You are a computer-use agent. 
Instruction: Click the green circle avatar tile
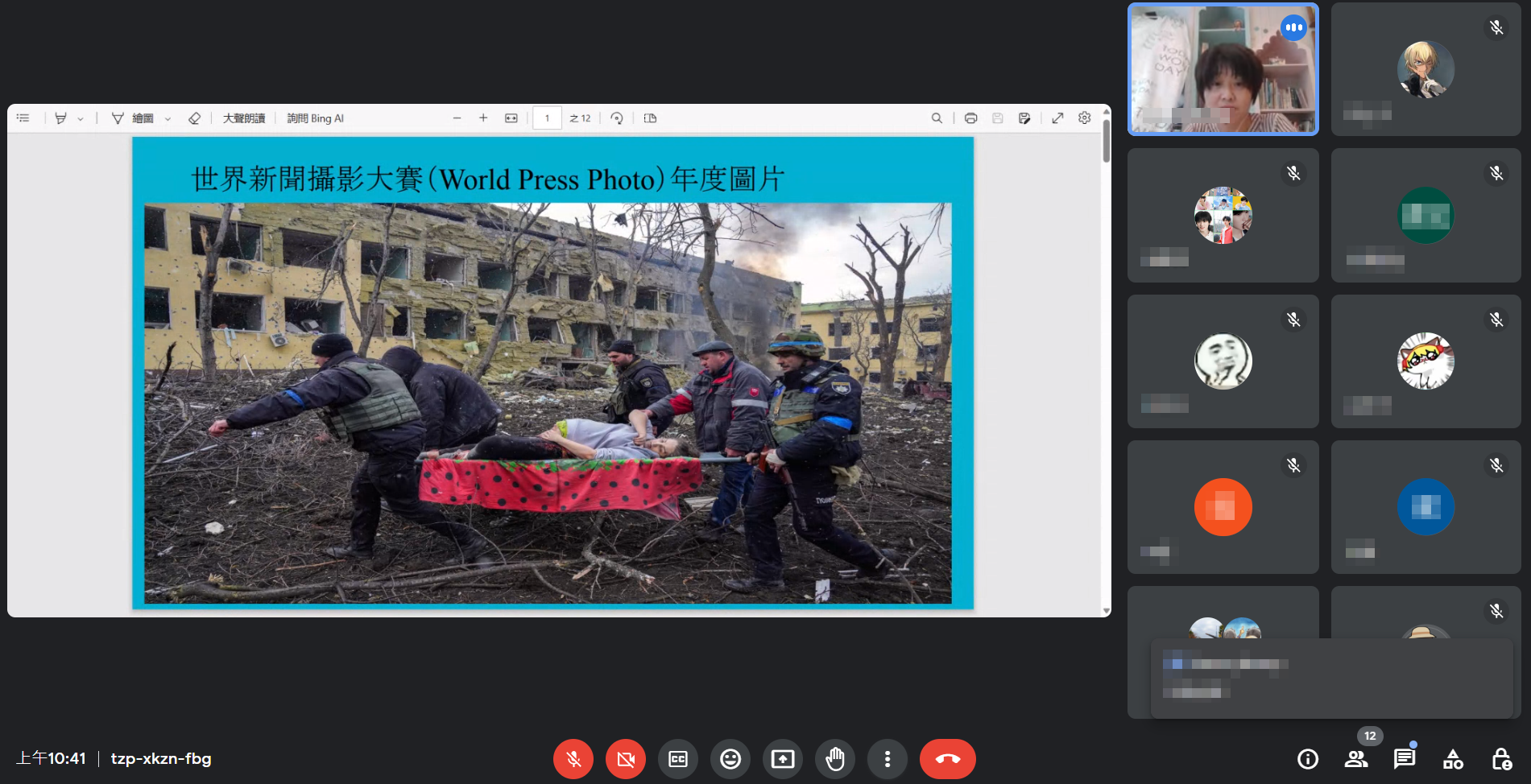pos(1425,215)
